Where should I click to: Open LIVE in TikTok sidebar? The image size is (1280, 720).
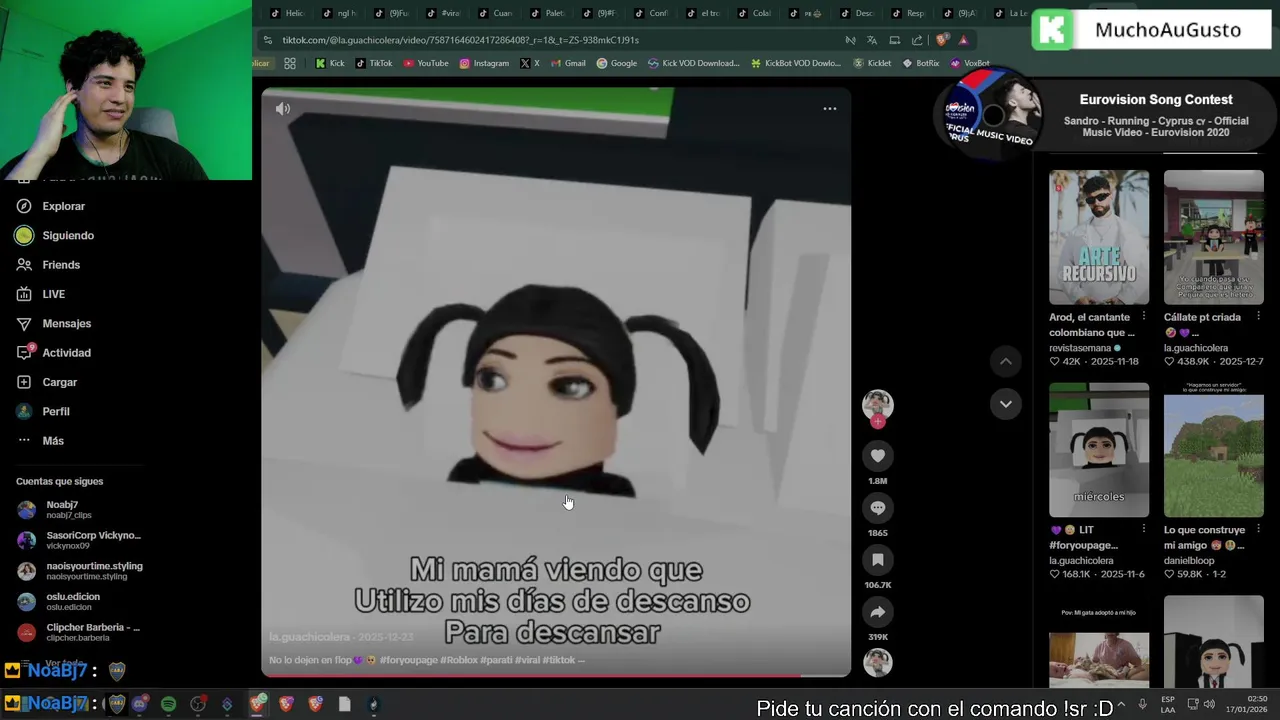point(53,294)
